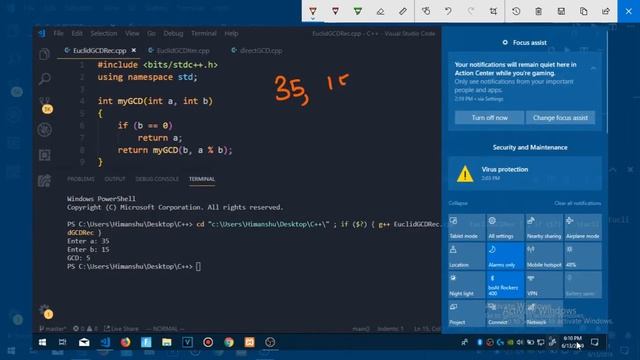Open All settings quick action

pos(505,227)
